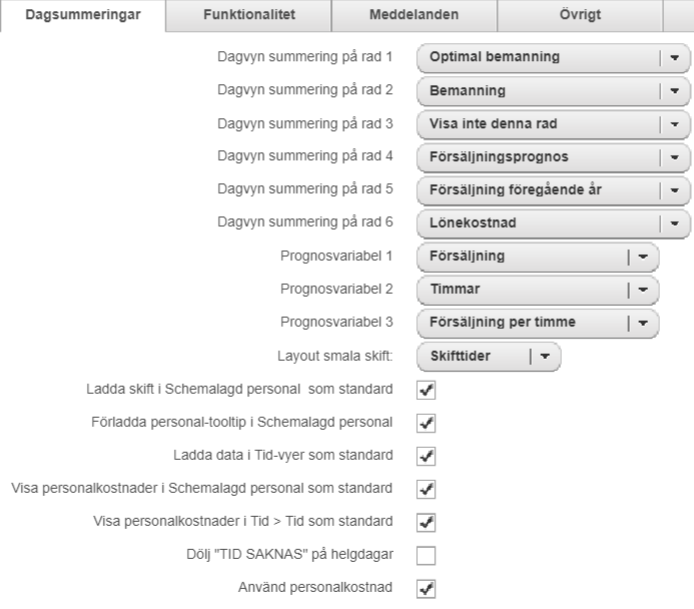Switch to the Funktionalitet tab

[248, 15]
